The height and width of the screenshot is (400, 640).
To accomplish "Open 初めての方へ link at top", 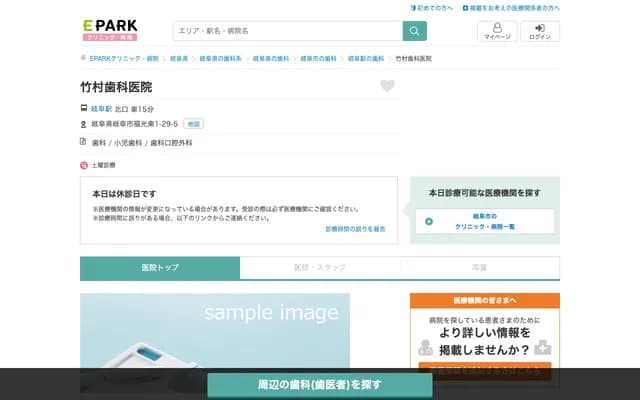I will pos(432,7).
